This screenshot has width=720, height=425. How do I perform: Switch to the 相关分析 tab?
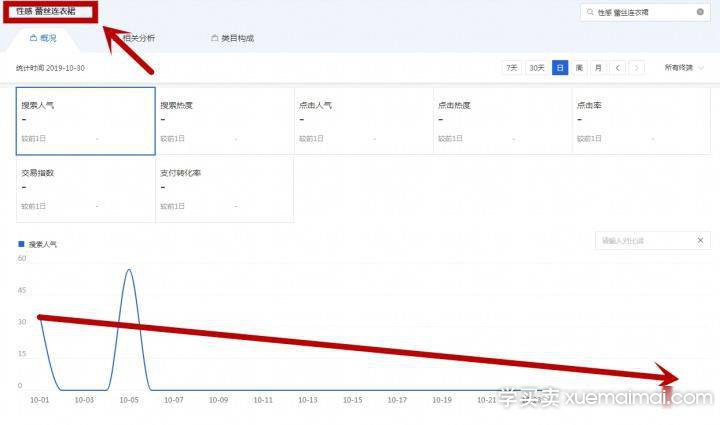(139, 38)
